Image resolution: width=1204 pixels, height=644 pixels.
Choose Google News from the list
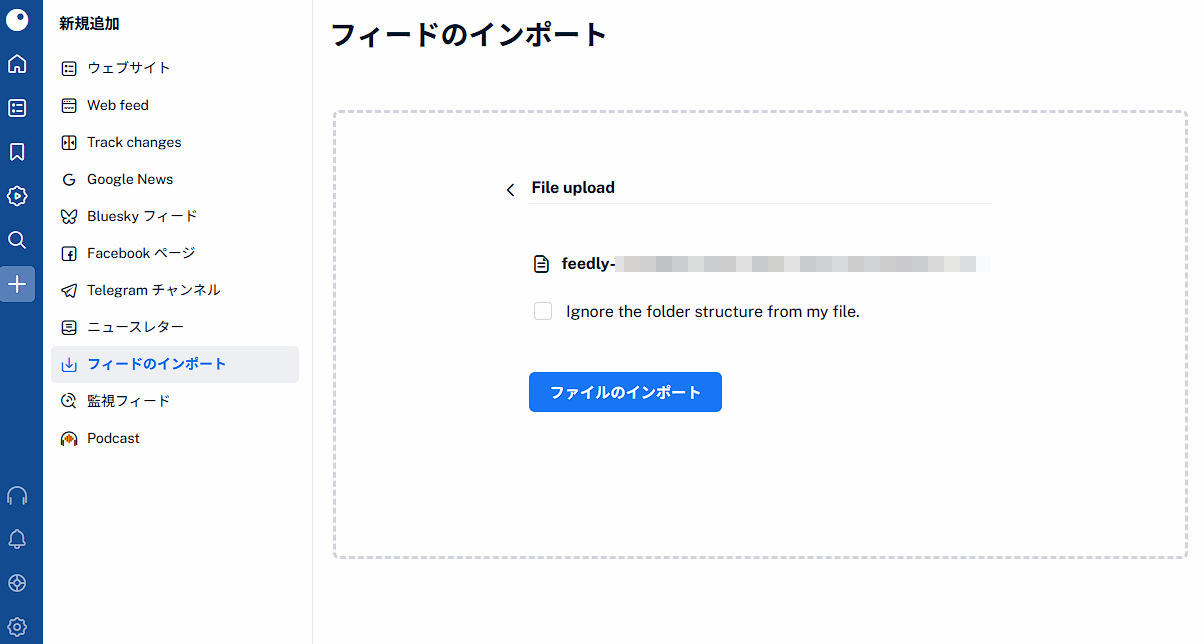(129, 179)
